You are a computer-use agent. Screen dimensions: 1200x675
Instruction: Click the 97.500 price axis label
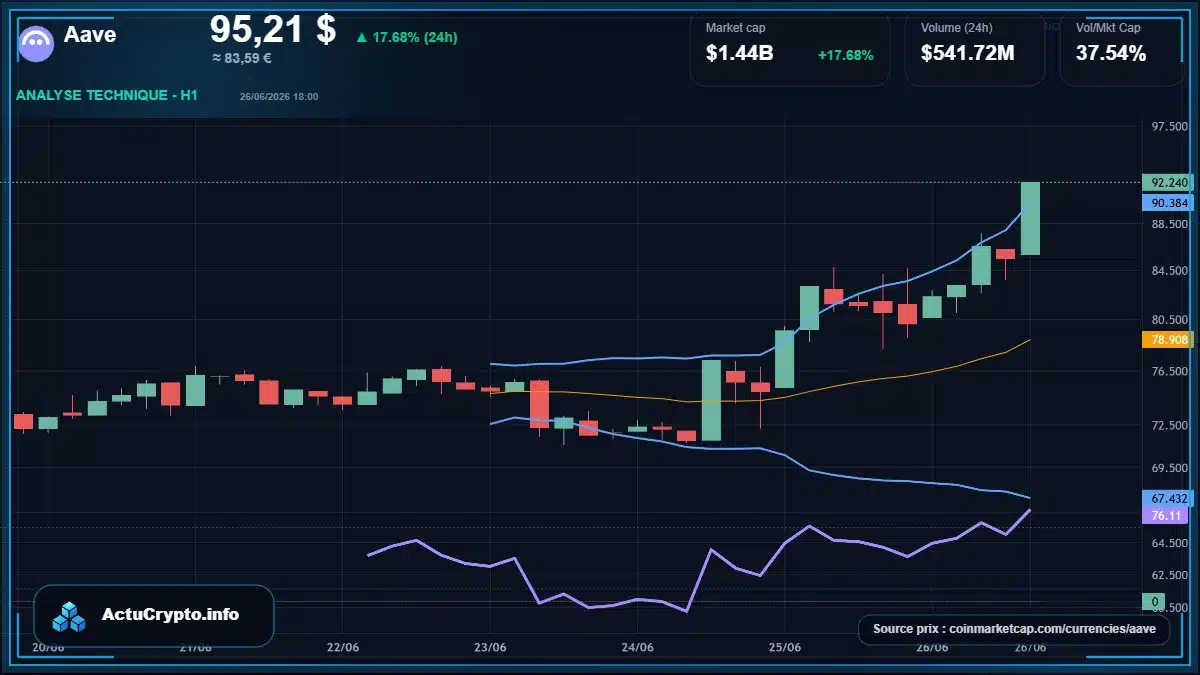(x=1169, y=128)
